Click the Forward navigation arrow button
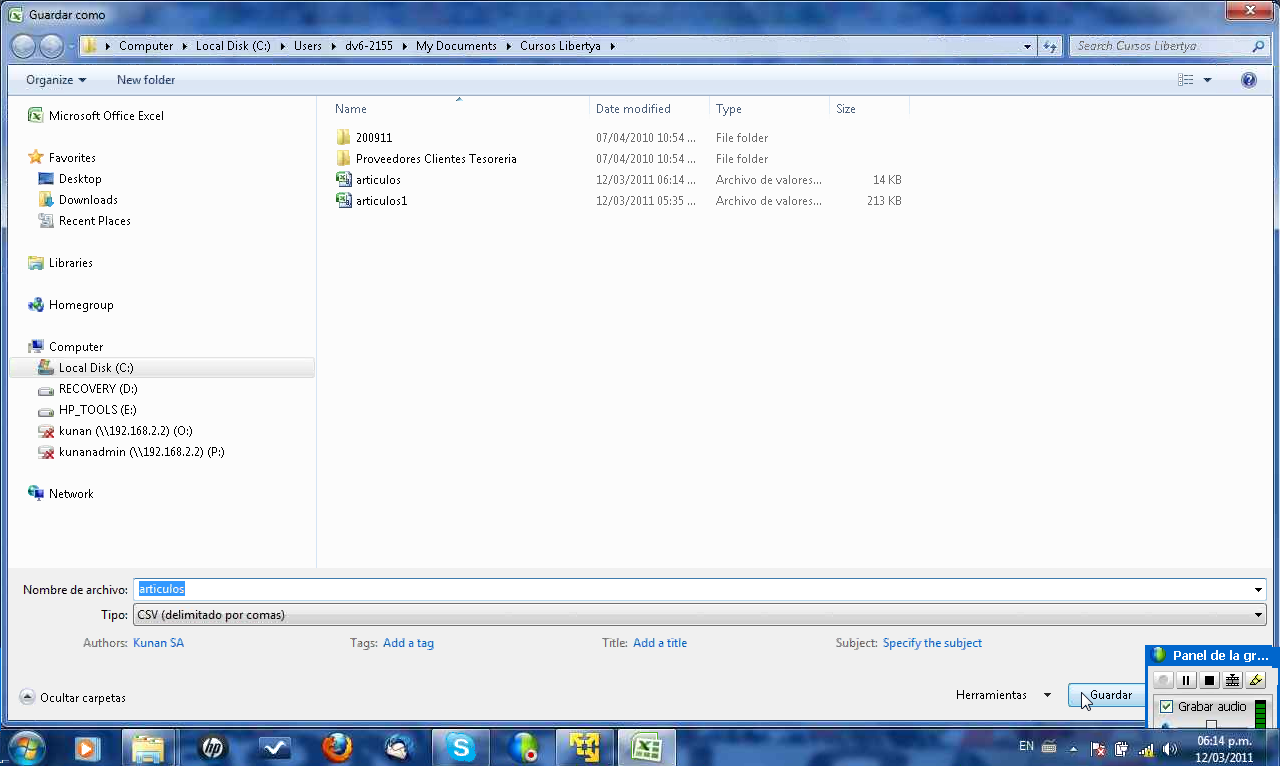Screen dimensions: 1280x766 click(51, 46)
